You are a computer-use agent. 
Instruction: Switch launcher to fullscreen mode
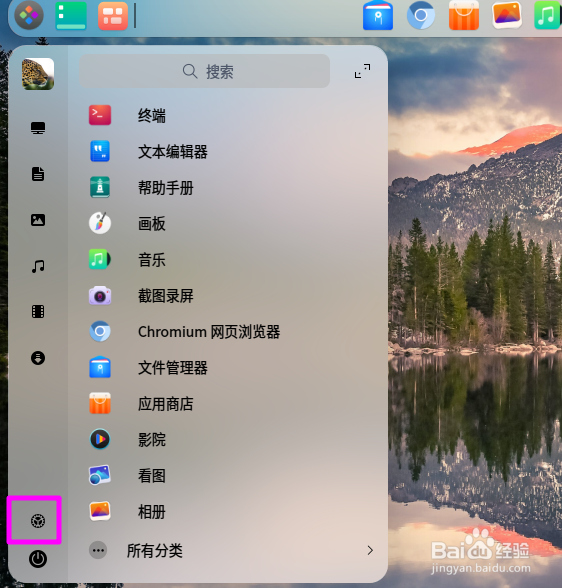coord(362,70)
